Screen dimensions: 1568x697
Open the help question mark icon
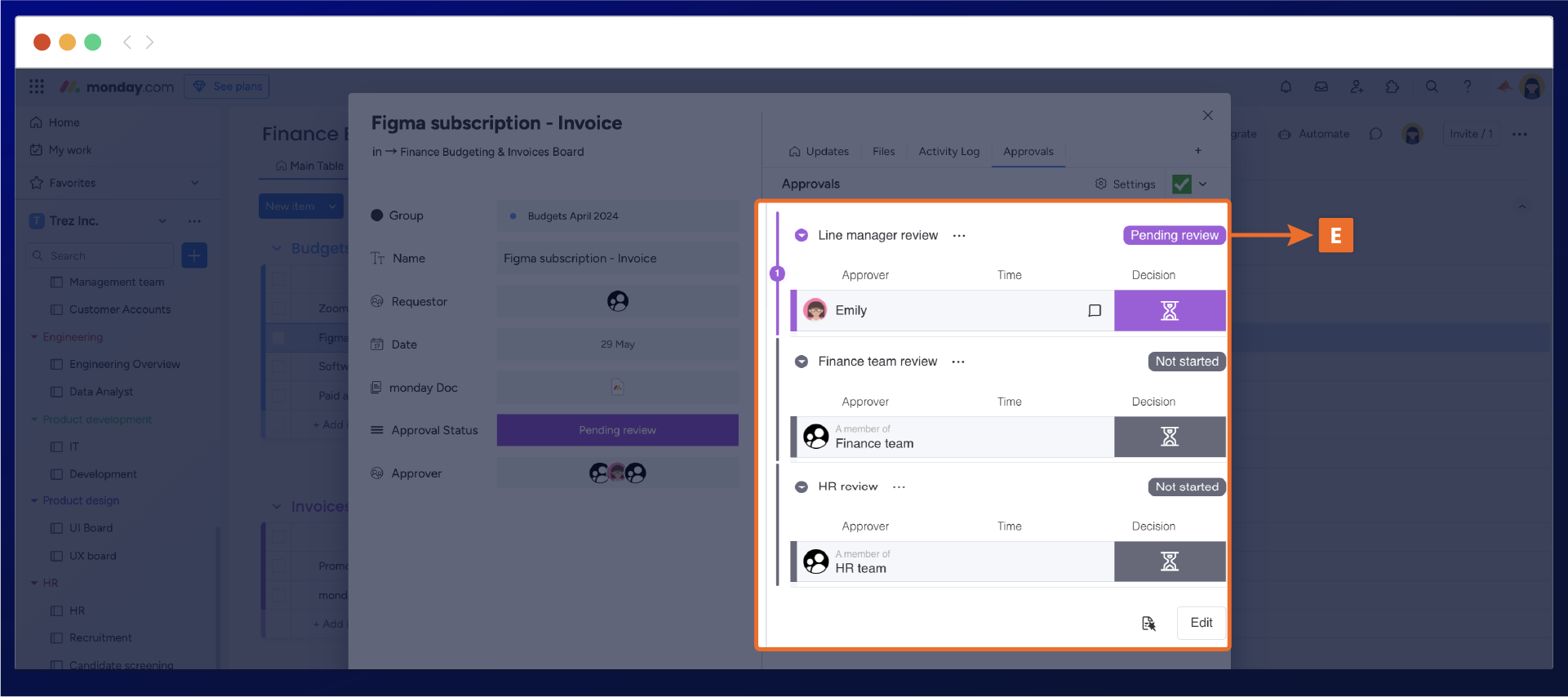coord(1468,87)
